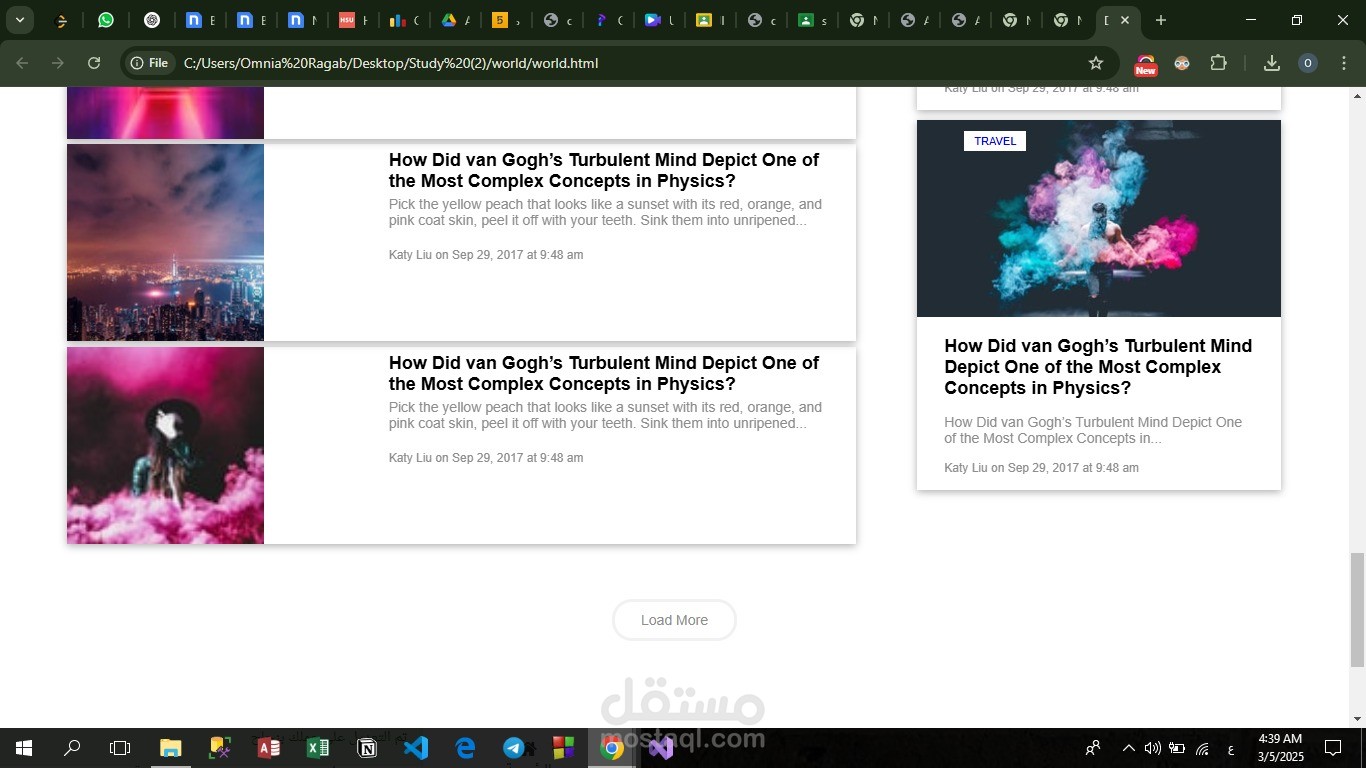This screenshot has height=768, width=1366.
Task: Open File Explorer from the taskbar
Action: tap(171, 748)
